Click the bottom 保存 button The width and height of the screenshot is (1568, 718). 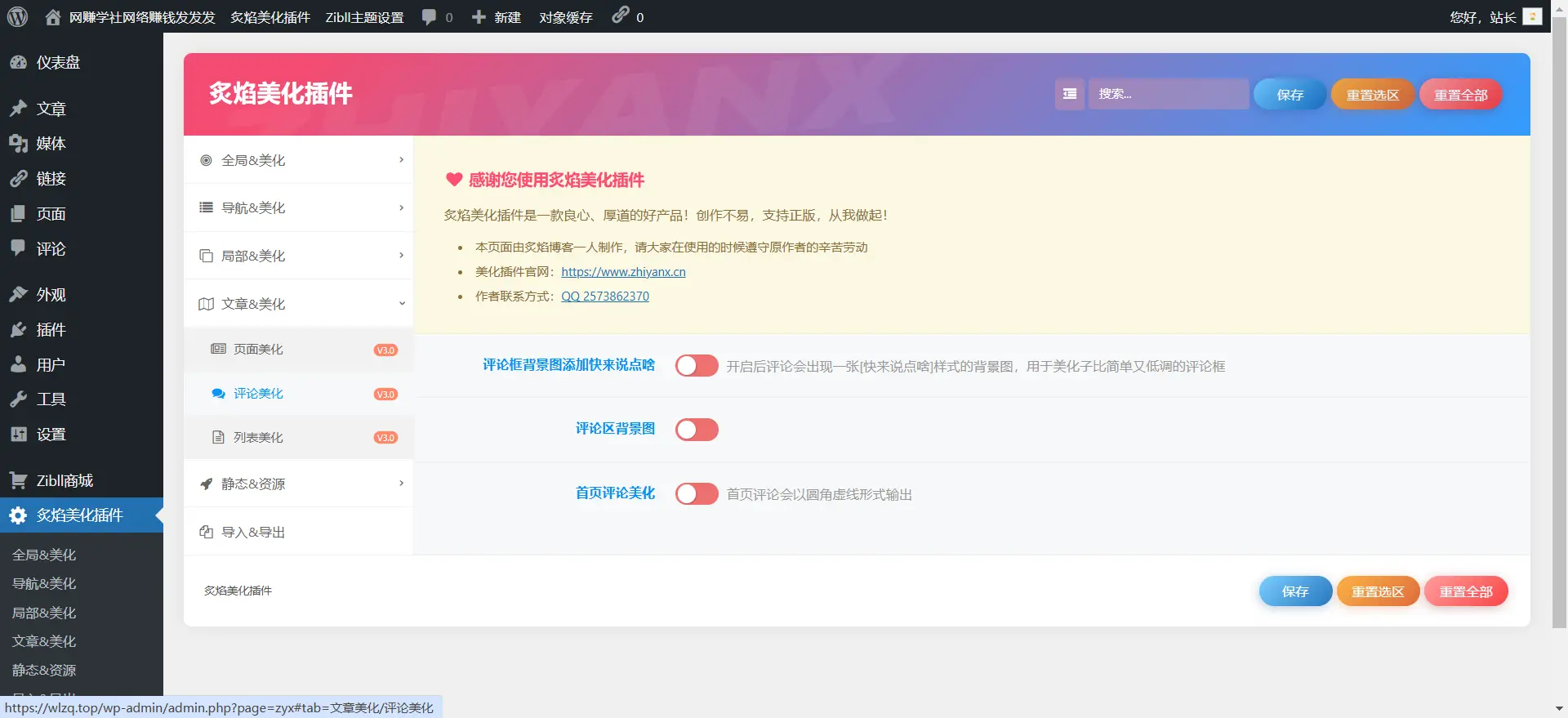[1295, 591]
